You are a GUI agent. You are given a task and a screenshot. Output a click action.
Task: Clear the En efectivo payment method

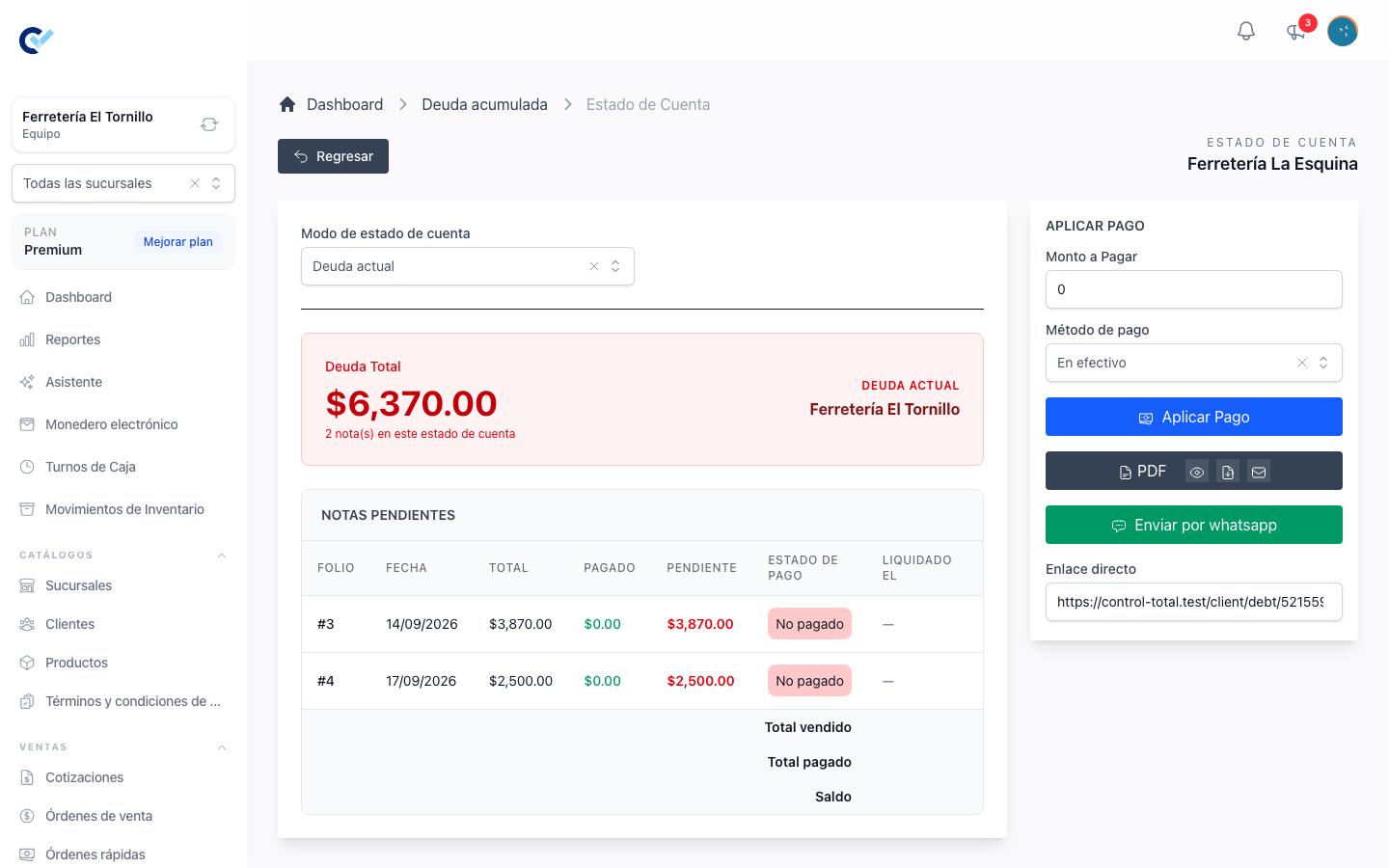1302,363
